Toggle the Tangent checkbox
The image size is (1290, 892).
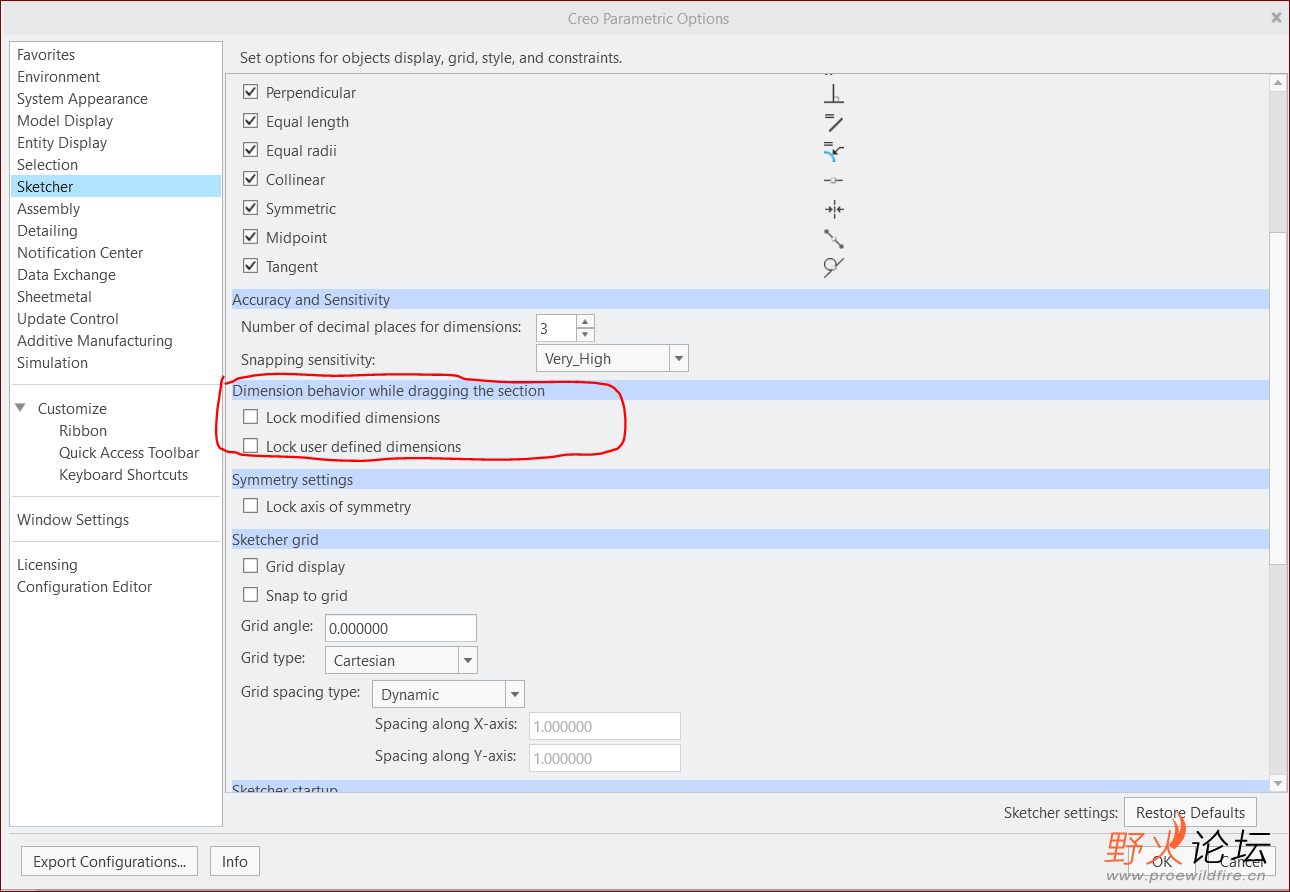(x=251, y=266)
